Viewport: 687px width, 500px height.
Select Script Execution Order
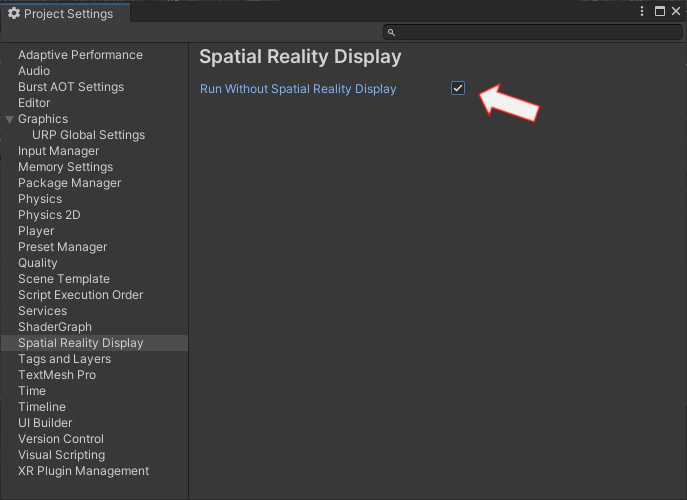80,295
